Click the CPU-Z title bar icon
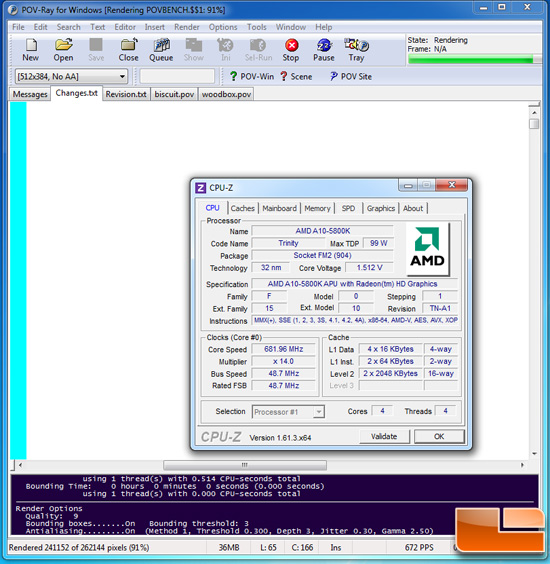The width and height of the screenshot is (550, 564). pyautogui.click(x=200, y=188)
